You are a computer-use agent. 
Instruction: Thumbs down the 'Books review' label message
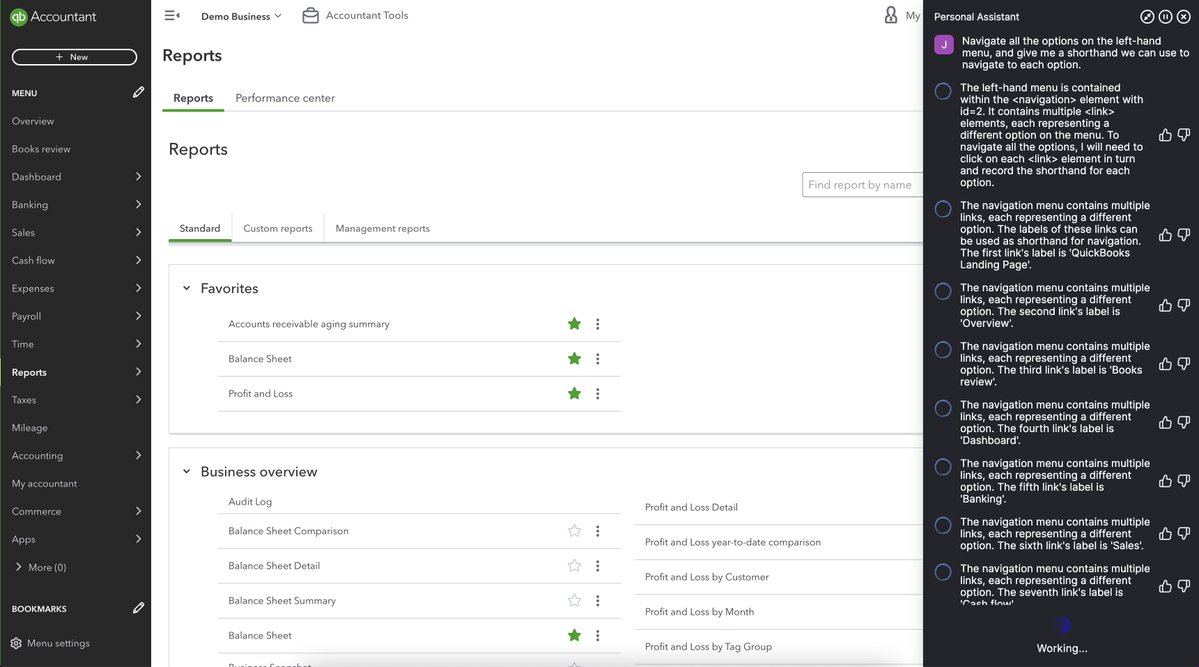click(1184, 364)
